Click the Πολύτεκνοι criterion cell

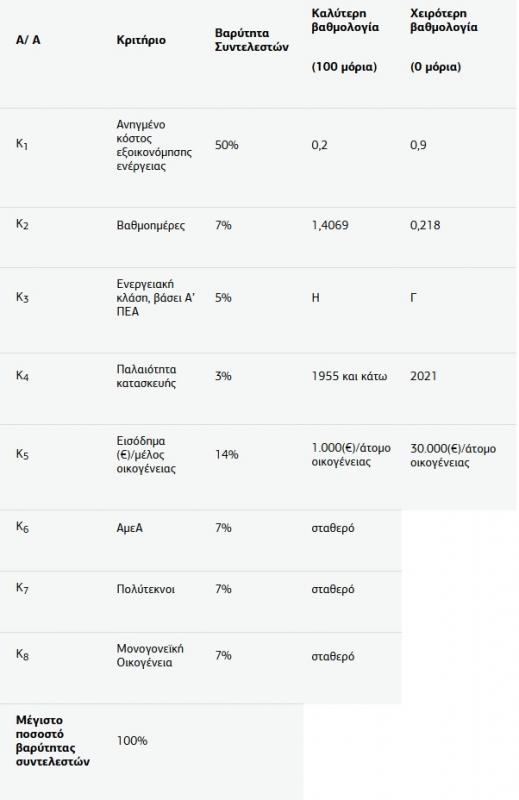coord(145,589)
